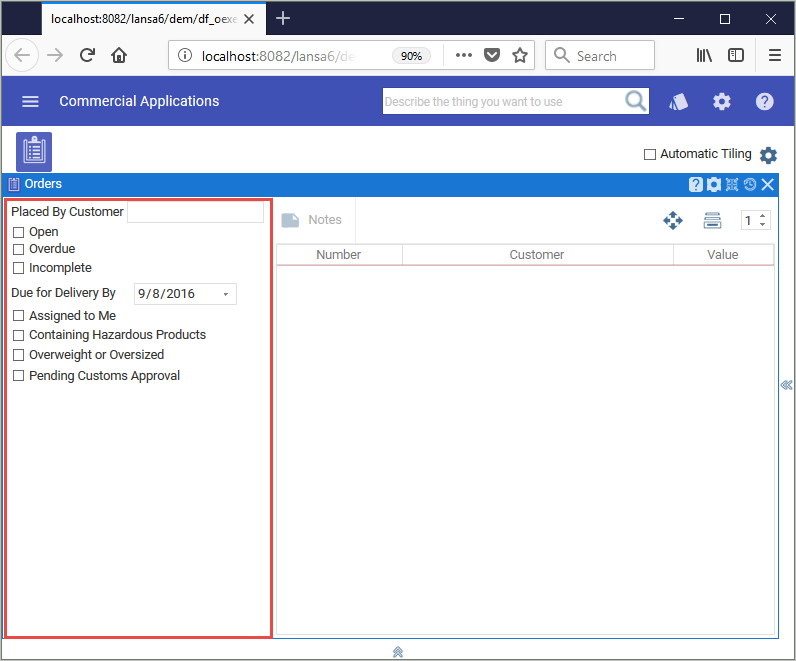Check the Open filter
This screenshot has height=661, width=796.
18,233
